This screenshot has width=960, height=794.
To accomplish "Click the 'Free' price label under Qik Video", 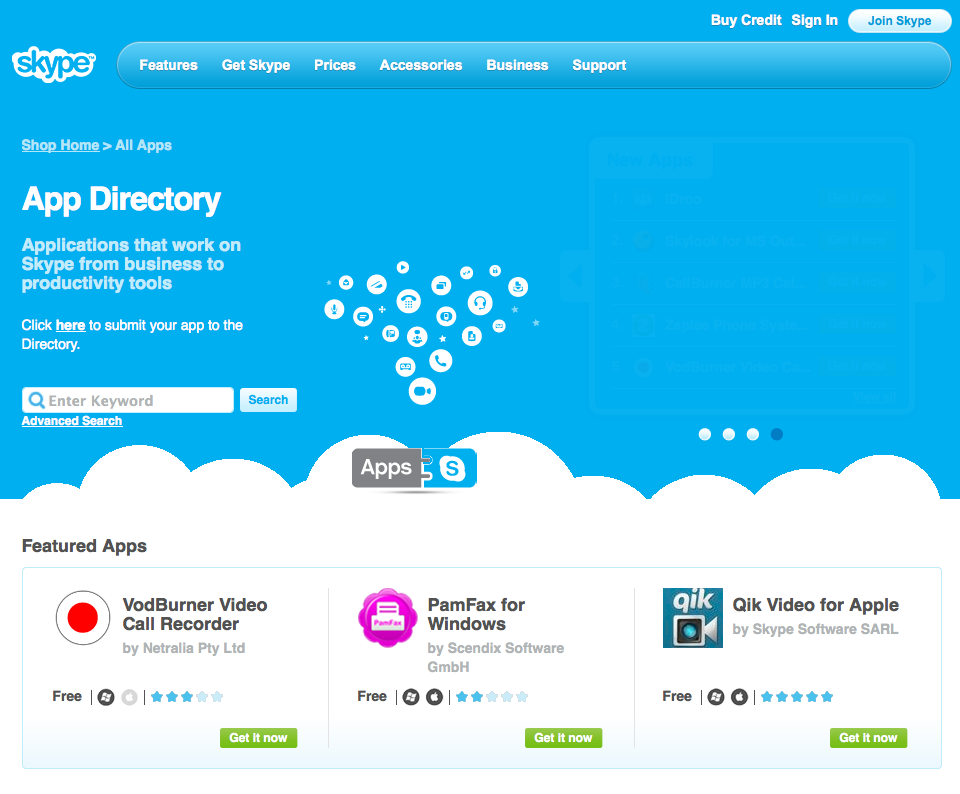I will coord(677,696).
